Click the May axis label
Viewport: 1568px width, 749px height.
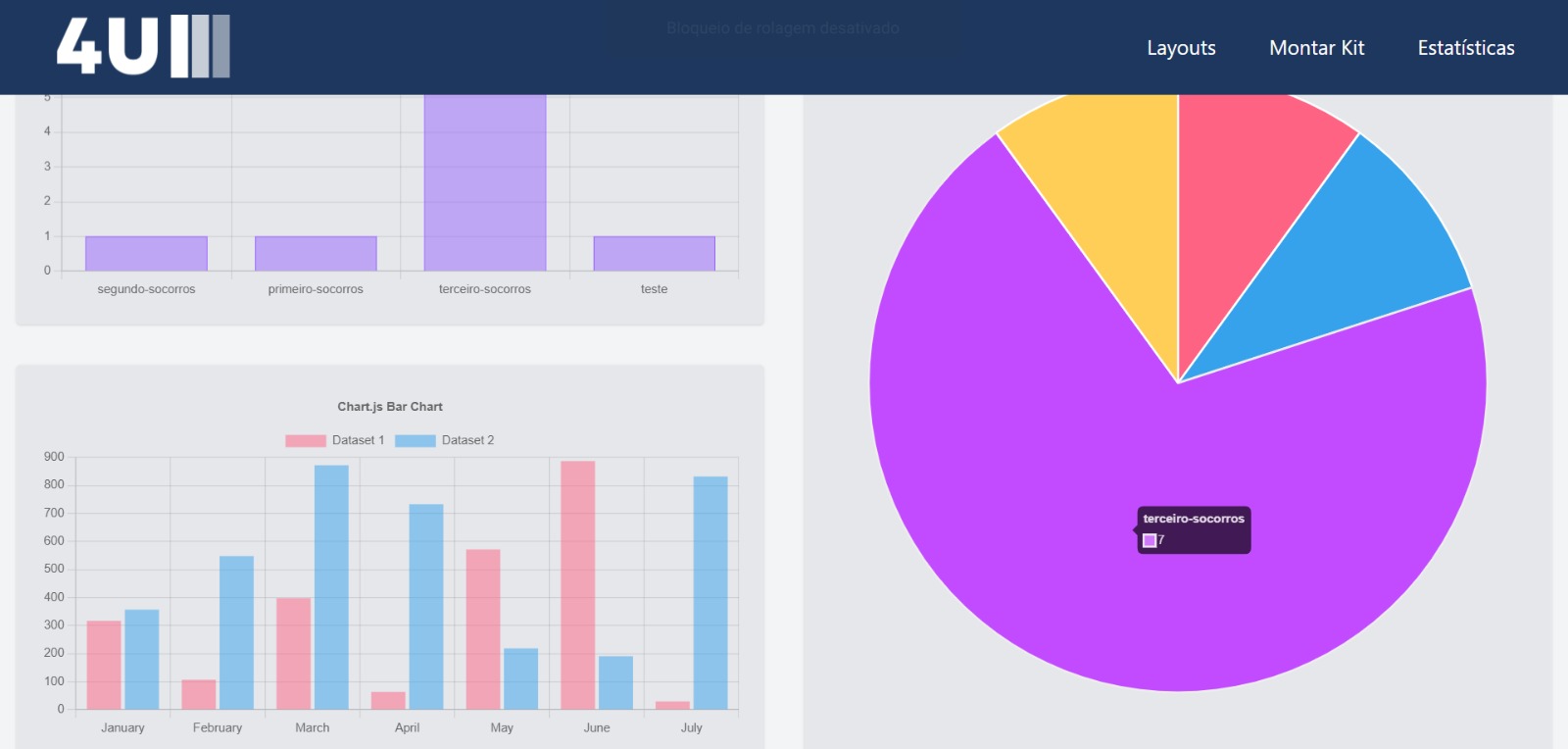(x=502, y=727)
